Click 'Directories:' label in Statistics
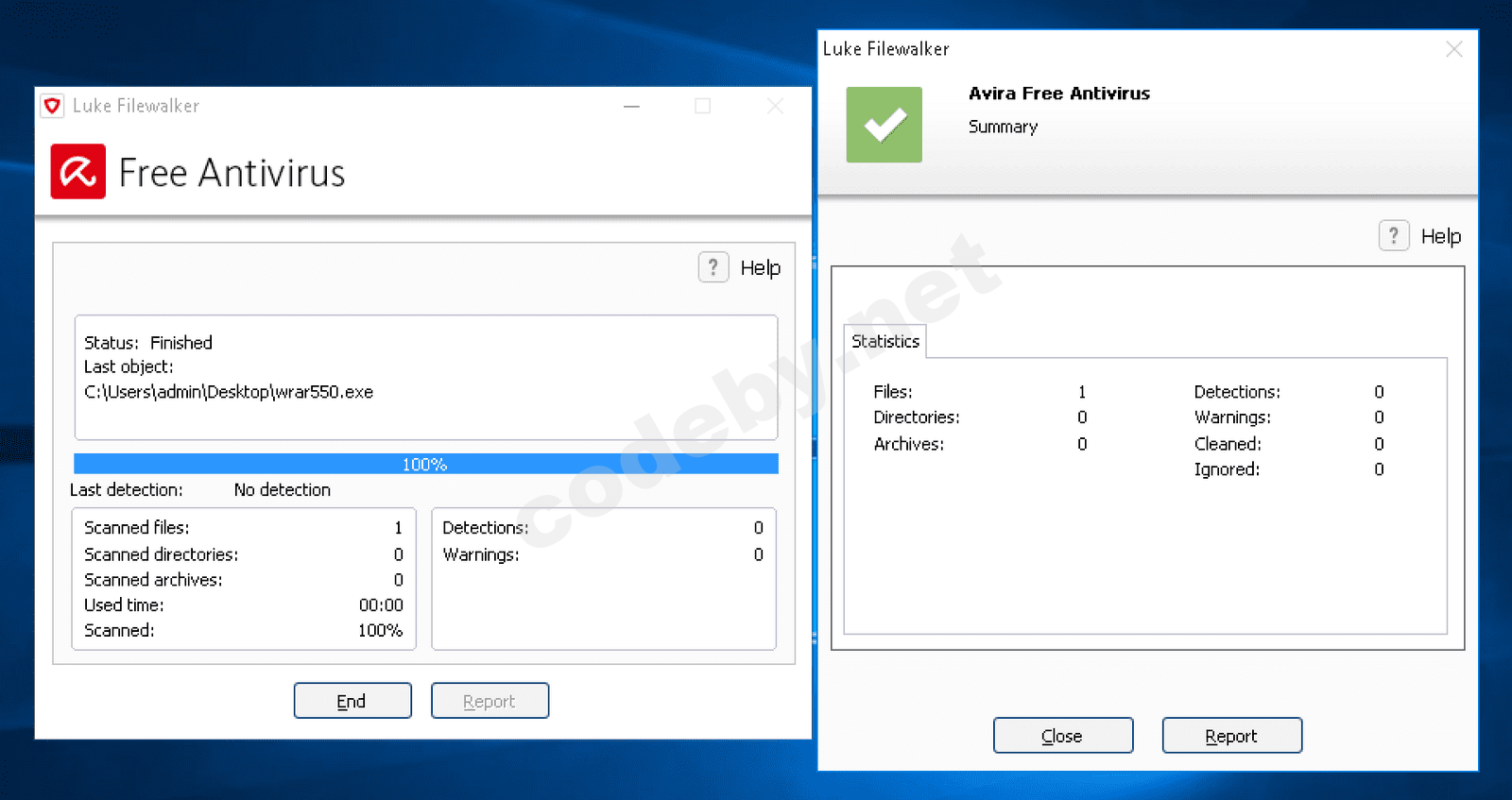1512x800 pixels. (x=917, y=417)
